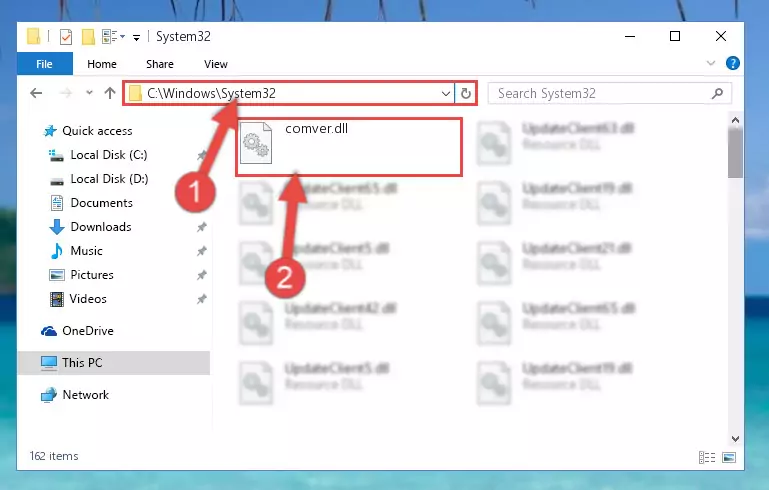Viewport: 769px width, 490px height.
Task: Click the pin icon beside Local Disk (C:)
Action: [x=202, y=155]
